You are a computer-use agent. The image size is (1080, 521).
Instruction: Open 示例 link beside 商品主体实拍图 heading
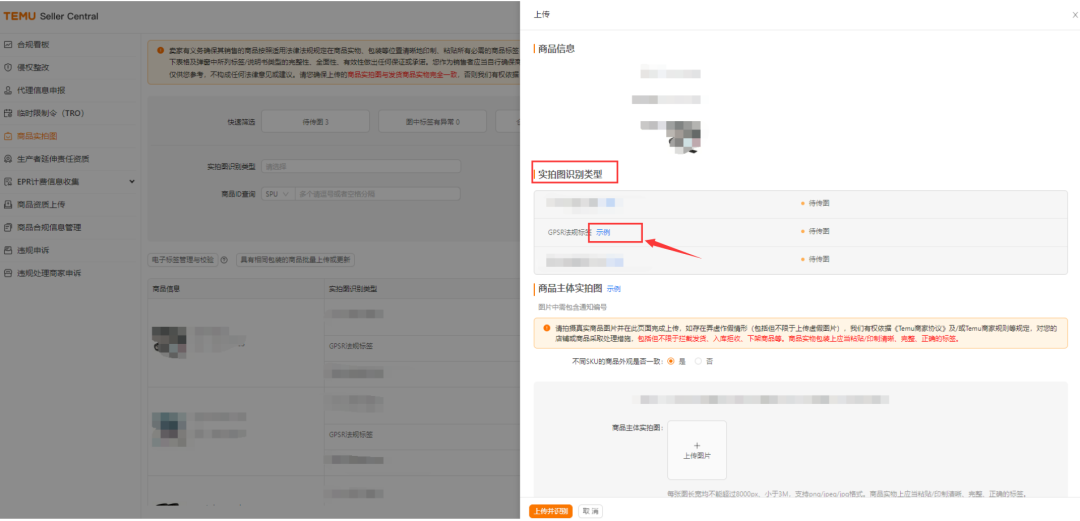tap(614, 289)
